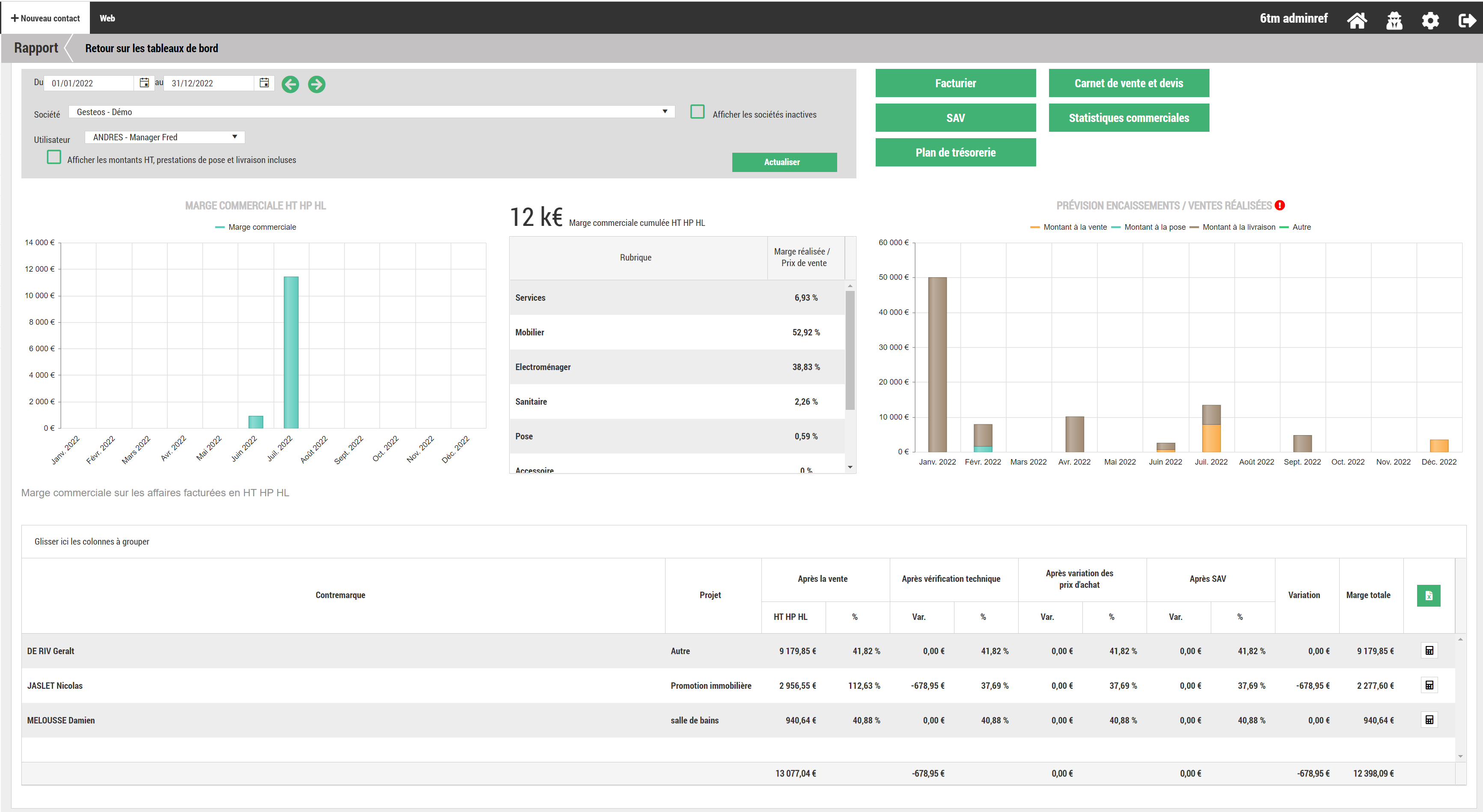Click the user impersonation spy icon
1483x812 pixels.
[1394, 20]
